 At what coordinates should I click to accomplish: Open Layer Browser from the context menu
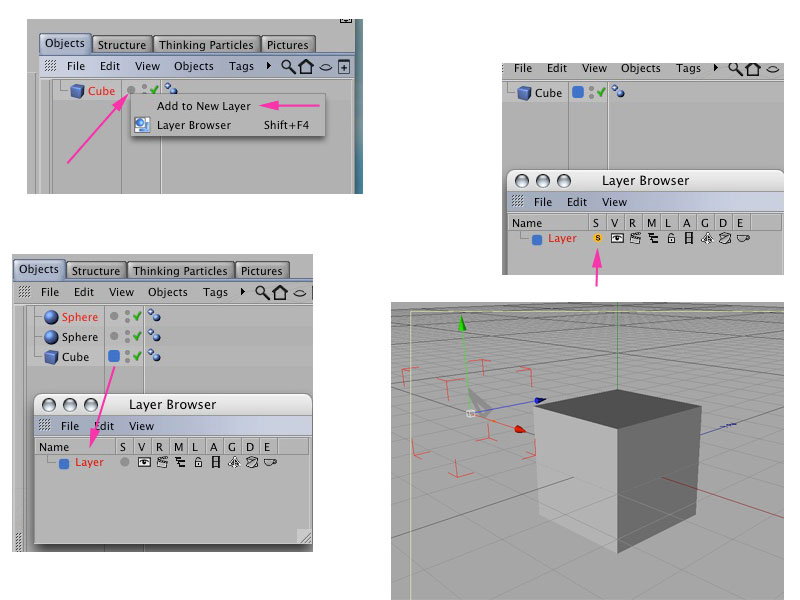tap(194, 125)
